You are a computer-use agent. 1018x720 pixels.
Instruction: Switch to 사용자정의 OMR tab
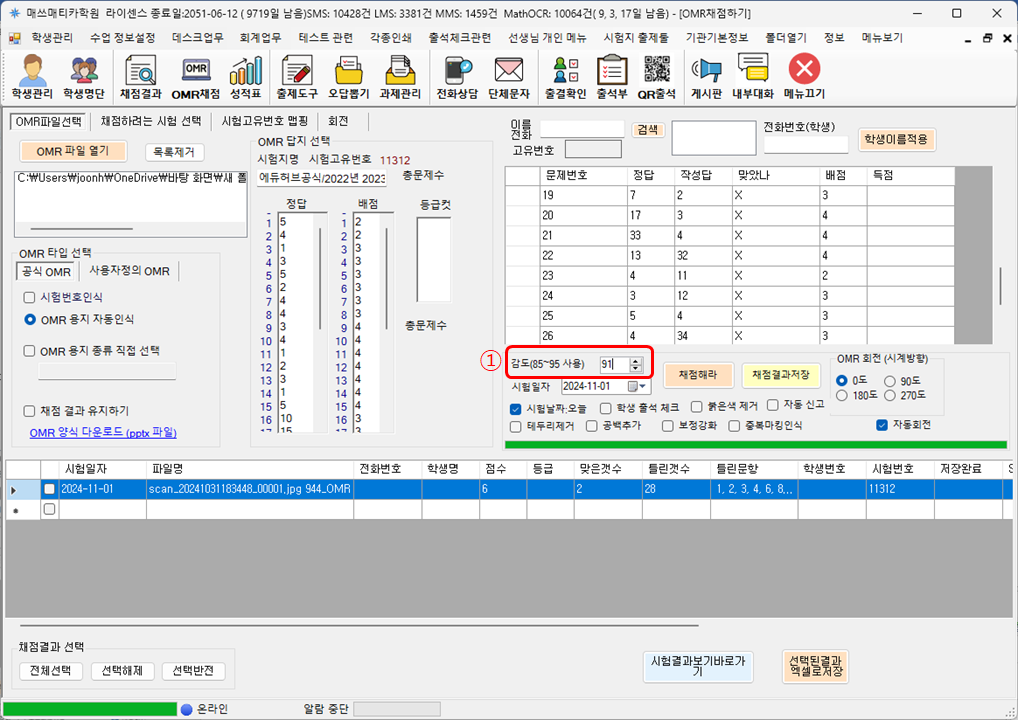129,271
